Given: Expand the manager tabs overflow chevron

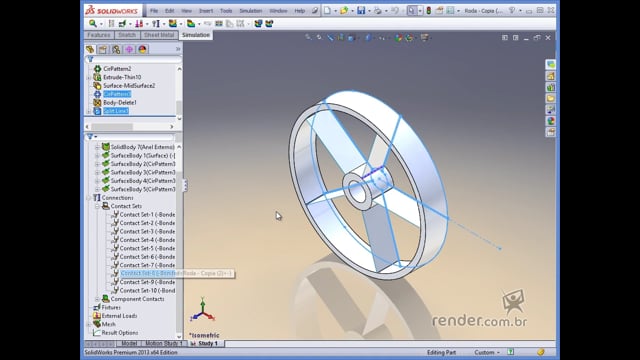Looking at the screenshot, I should (178, 49).
